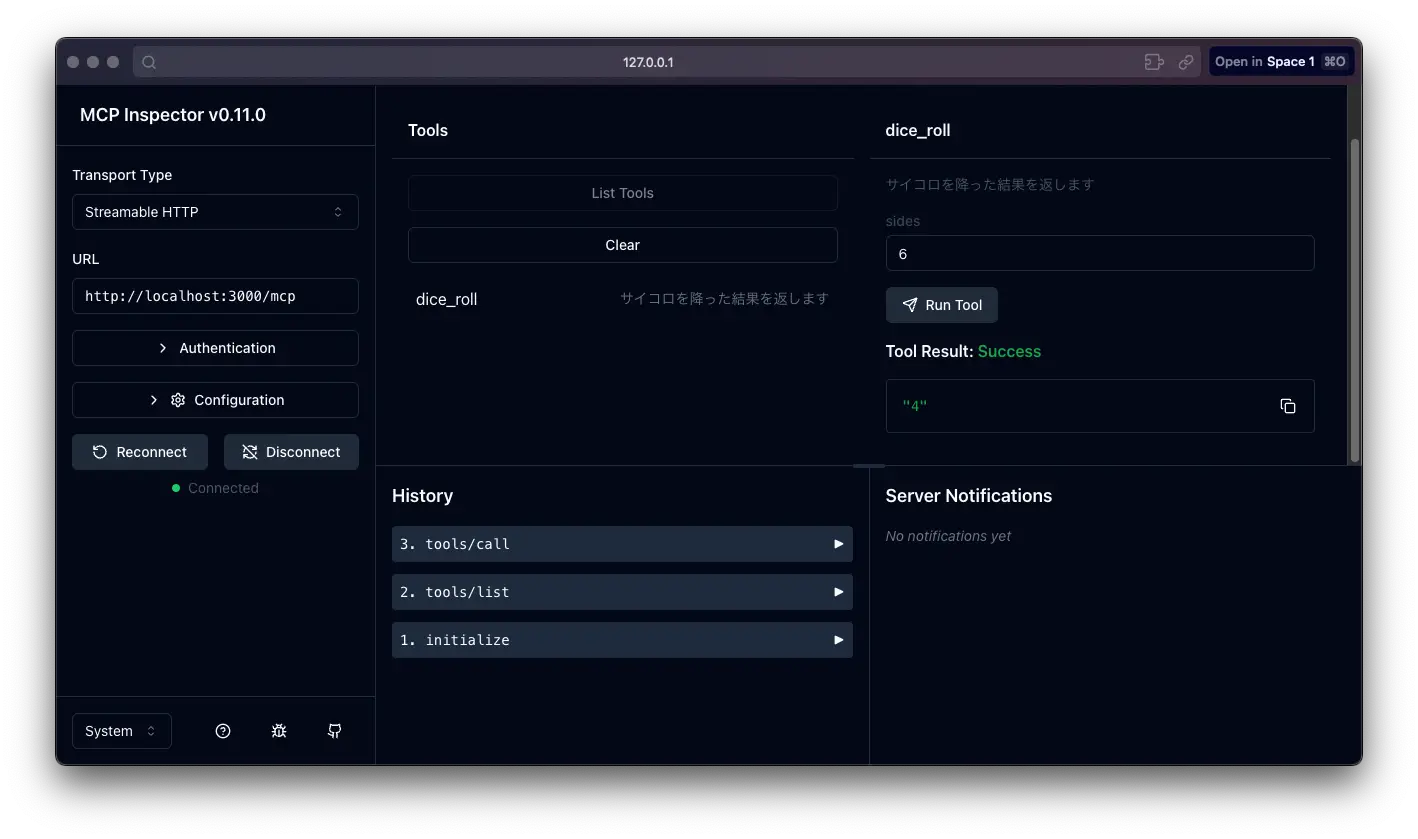This screenshot has width=1418, height=839.
Task: Open the browser extensions icon
Action: 1154,62
